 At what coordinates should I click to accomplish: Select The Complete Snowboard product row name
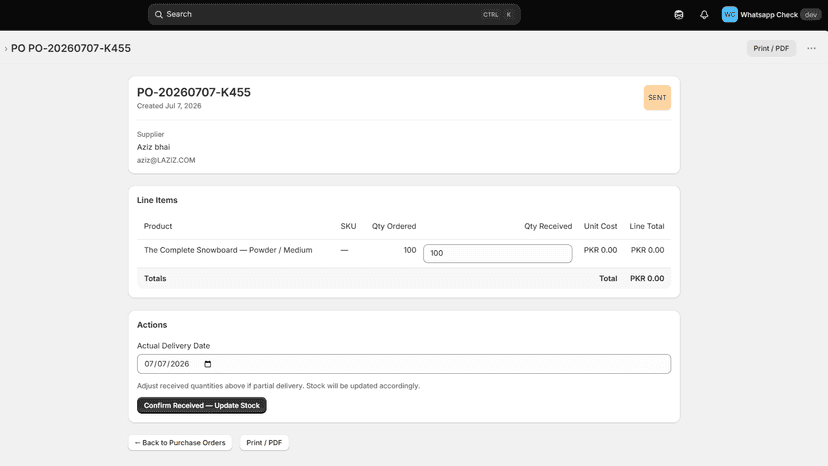click(228, 250)
